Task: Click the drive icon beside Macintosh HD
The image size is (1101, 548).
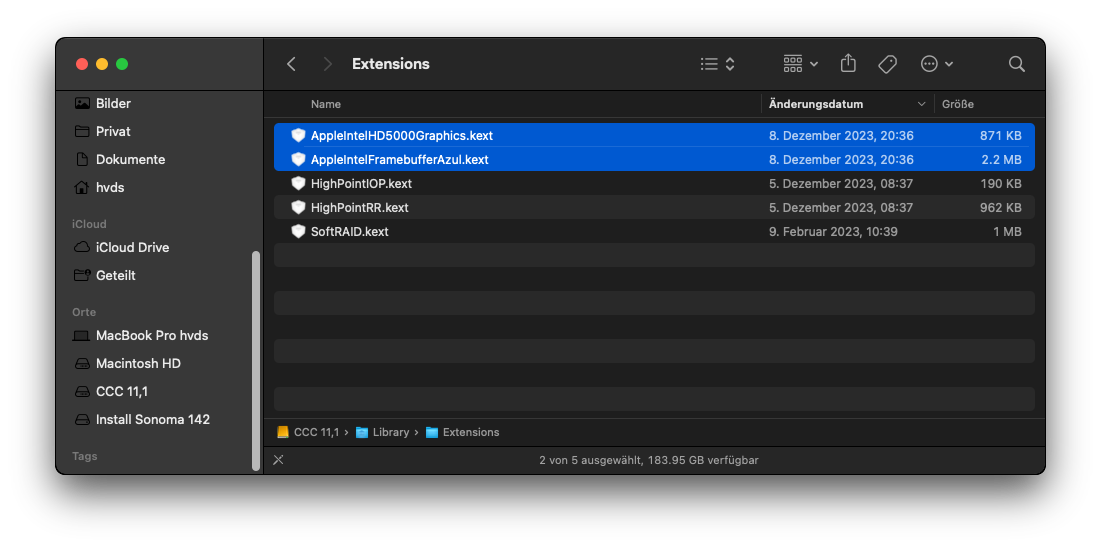Action: point(82,364)
